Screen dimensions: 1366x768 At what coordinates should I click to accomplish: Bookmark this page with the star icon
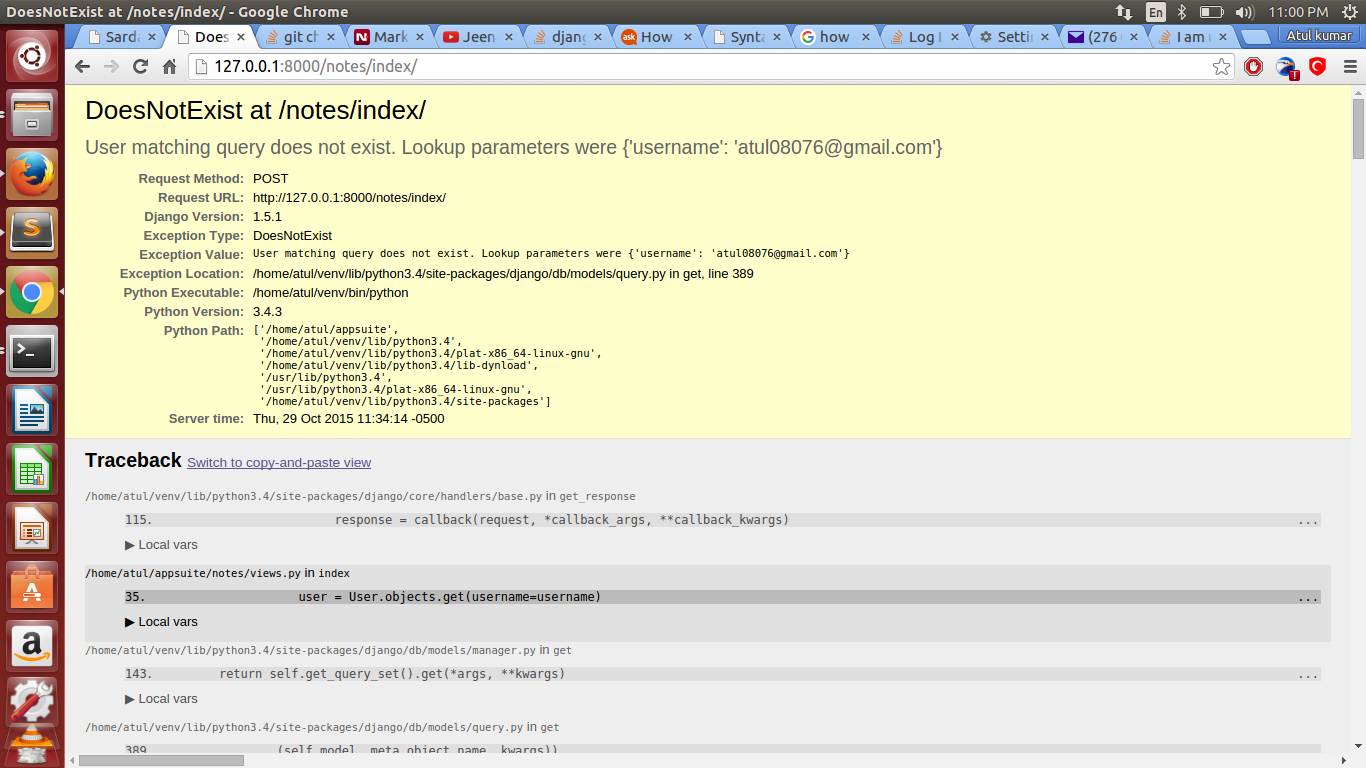pos(1221,67)
